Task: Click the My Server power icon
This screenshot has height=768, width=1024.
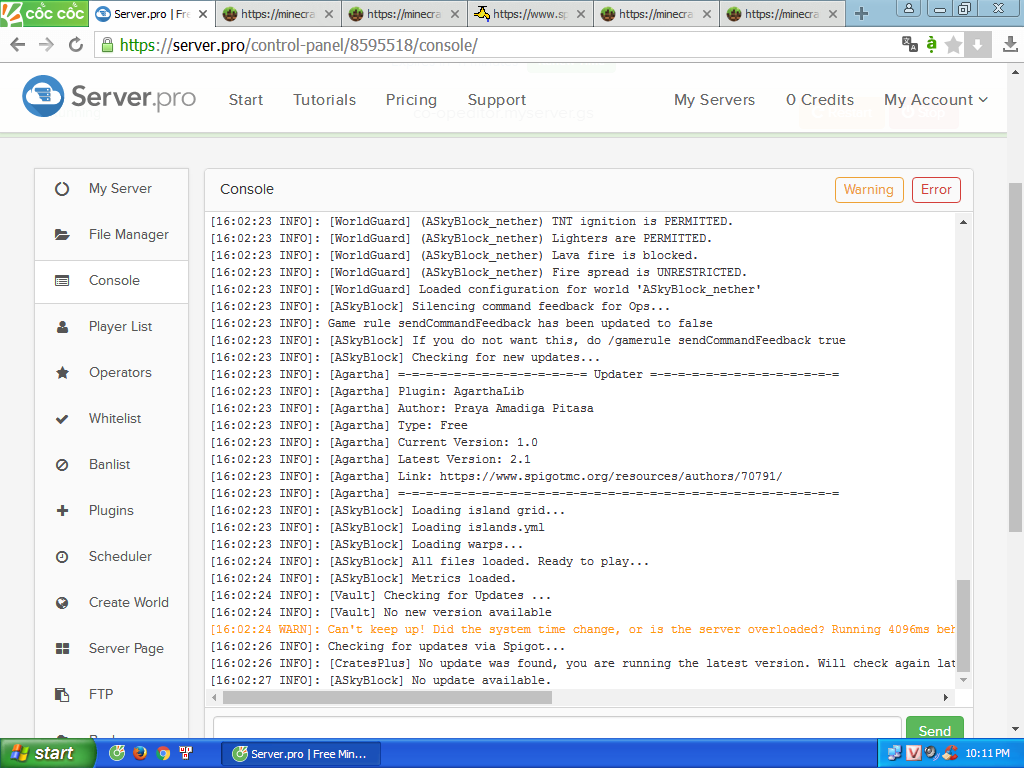Action: coord(62,188)
